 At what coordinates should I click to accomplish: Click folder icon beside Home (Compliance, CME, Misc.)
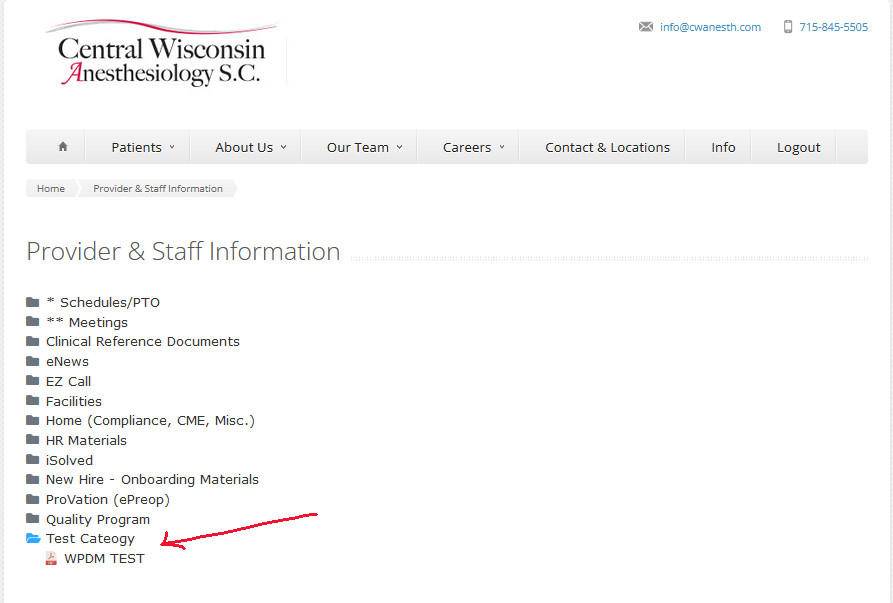32,420
